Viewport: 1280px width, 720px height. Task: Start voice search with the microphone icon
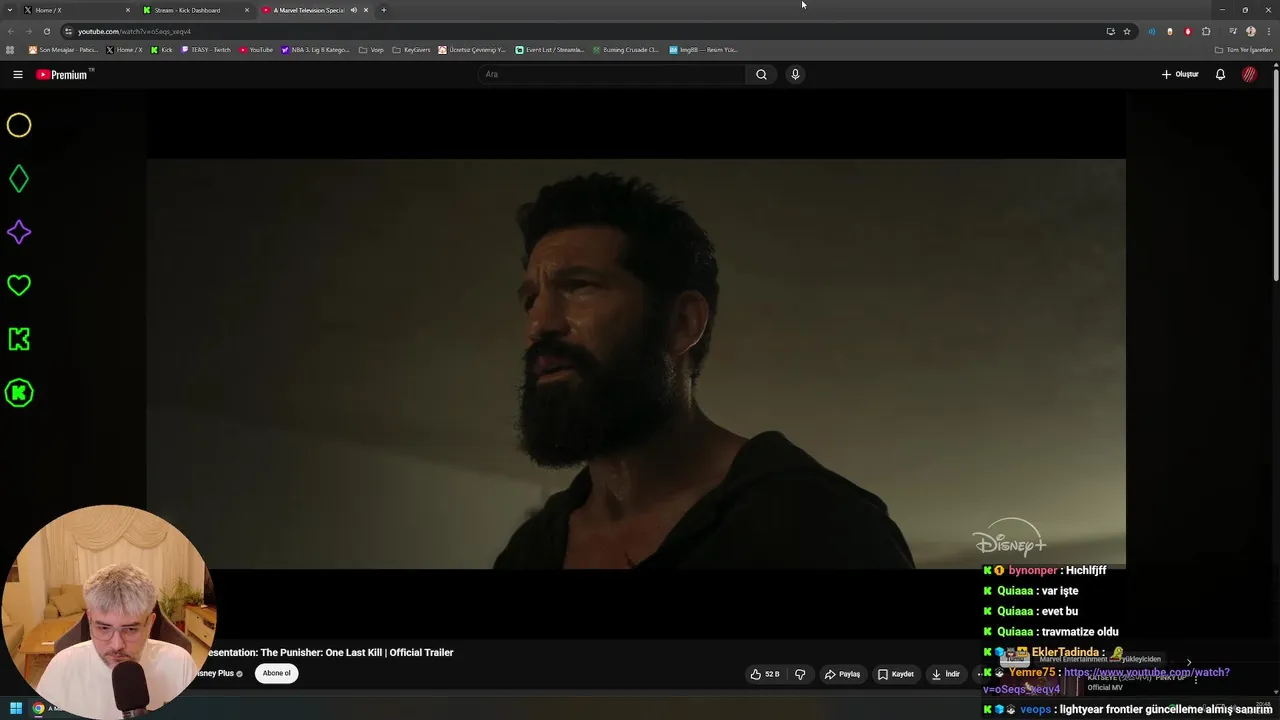point(795,74)
